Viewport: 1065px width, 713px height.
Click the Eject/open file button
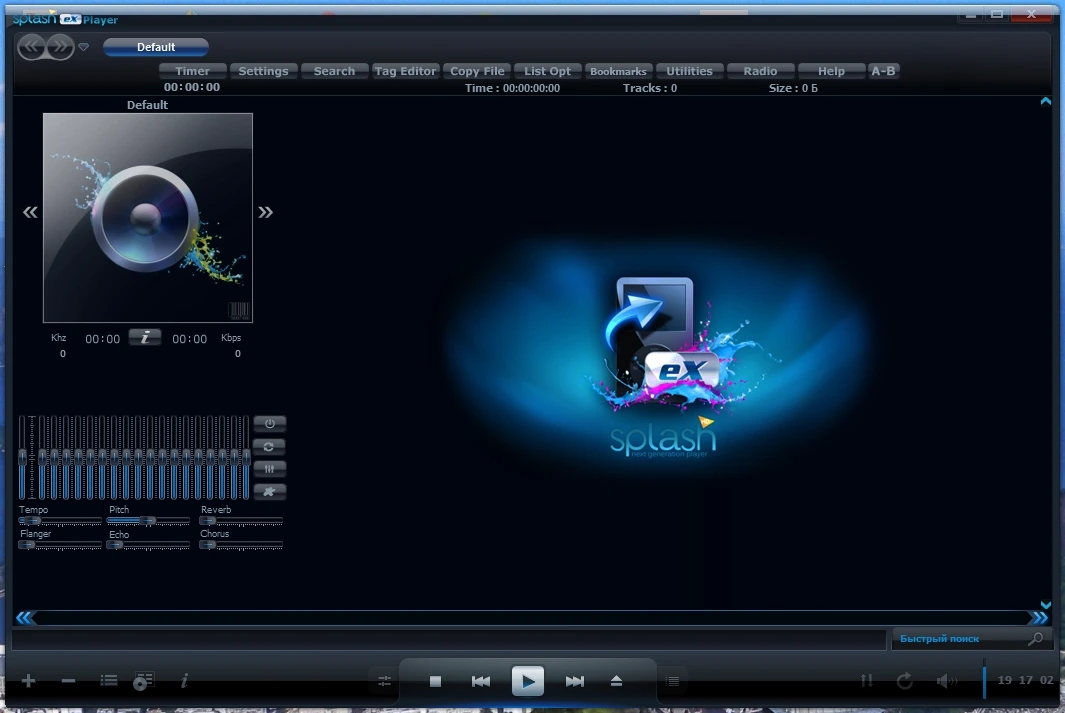pyautogui.click(x=616, y=680)
